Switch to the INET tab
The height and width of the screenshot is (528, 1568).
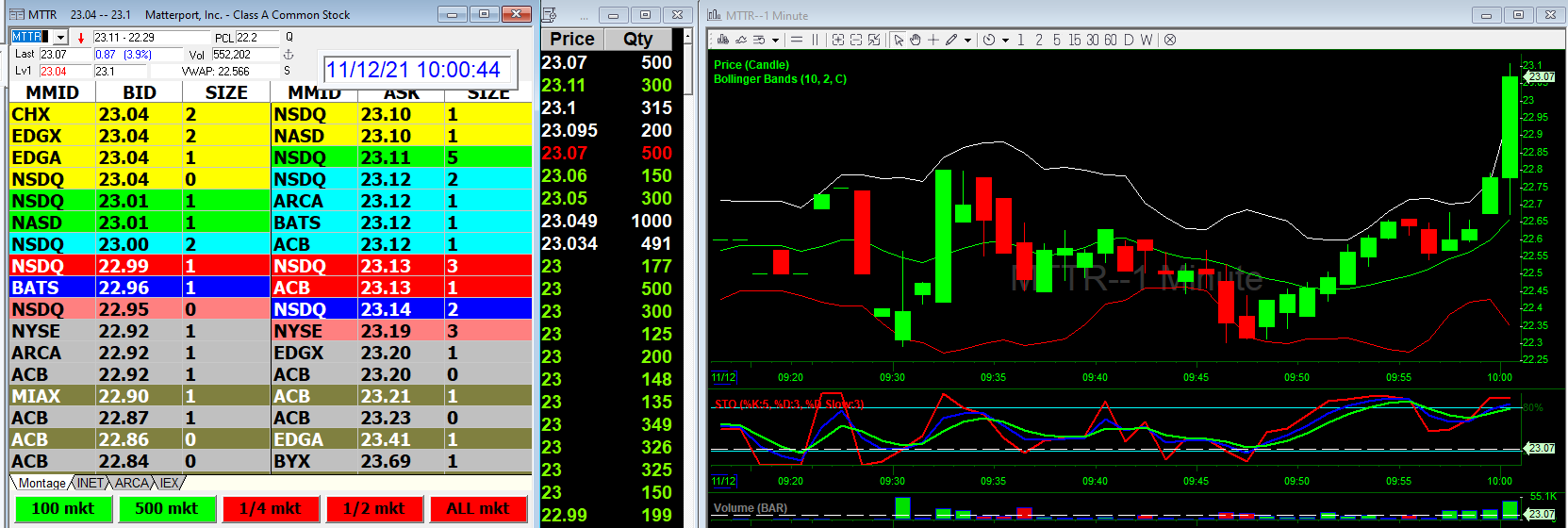pos(91,483)
